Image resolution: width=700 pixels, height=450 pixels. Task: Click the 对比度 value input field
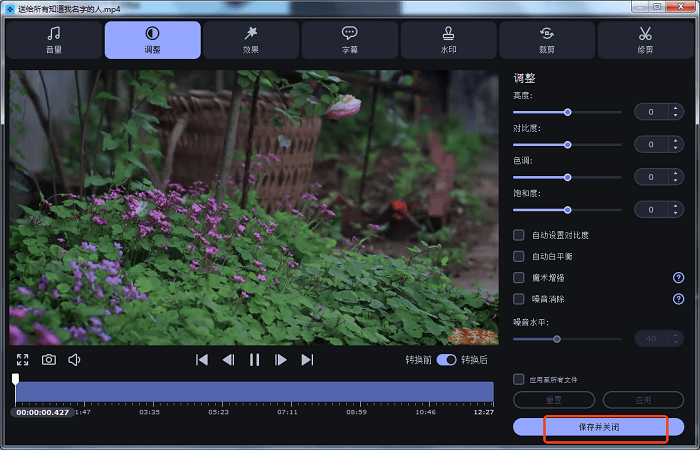tap(651, 145)
